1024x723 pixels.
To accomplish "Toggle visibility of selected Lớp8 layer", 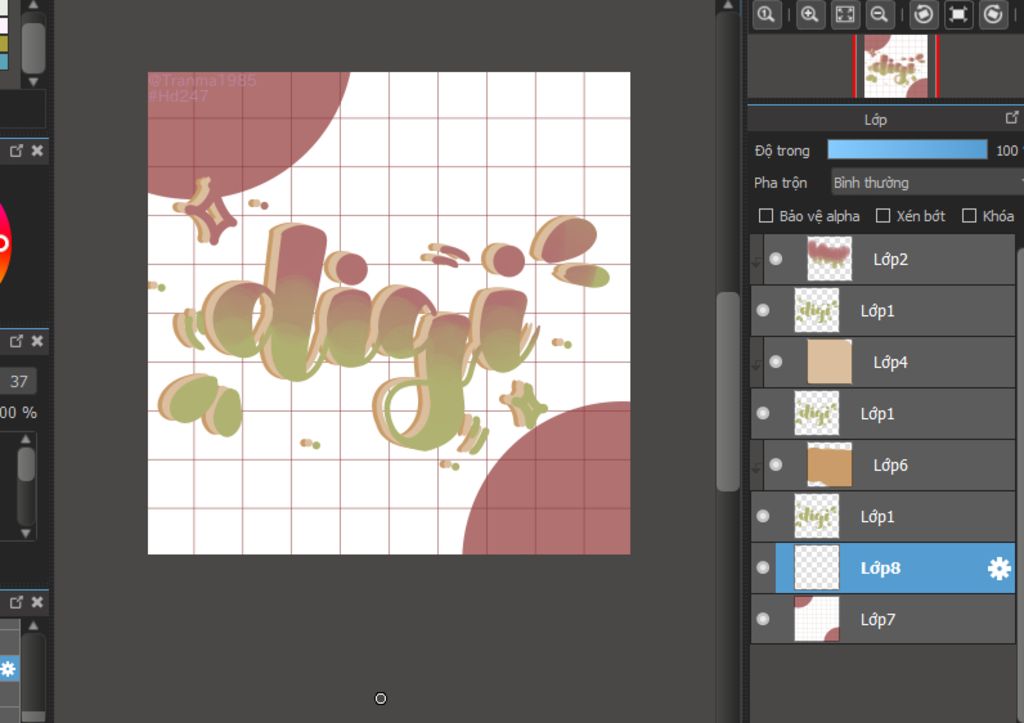I will pyautogui.click(x=763, y=568).
